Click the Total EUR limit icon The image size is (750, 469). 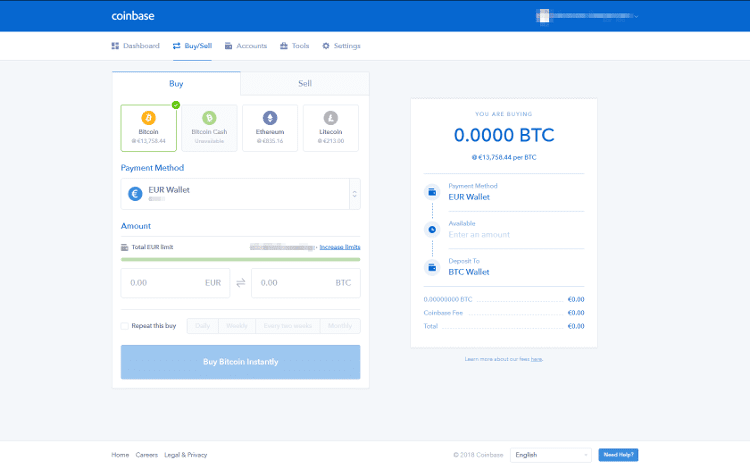[125, 247]
